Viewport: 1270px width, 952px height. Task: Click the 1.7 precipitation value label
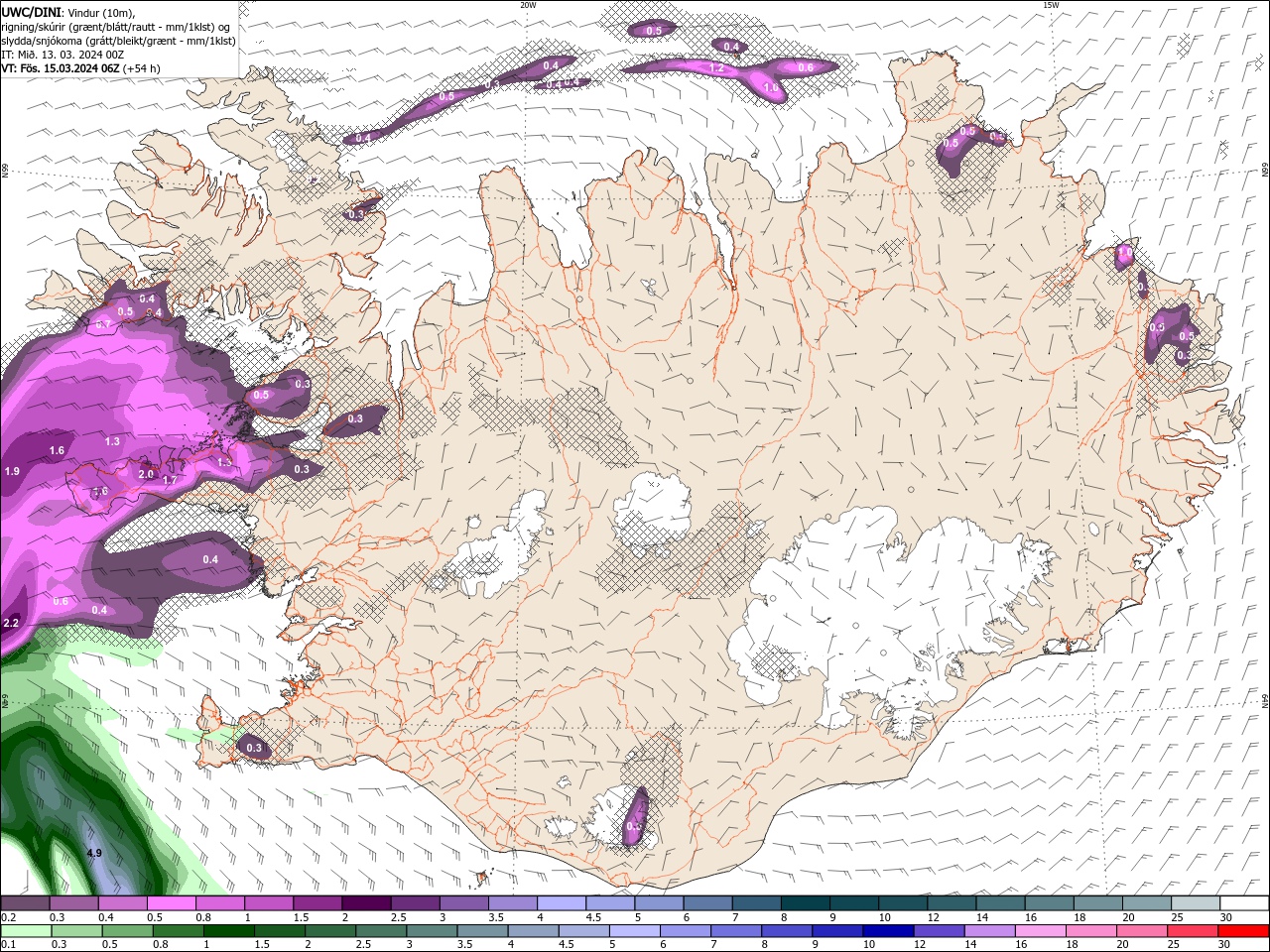pos(169,480)
